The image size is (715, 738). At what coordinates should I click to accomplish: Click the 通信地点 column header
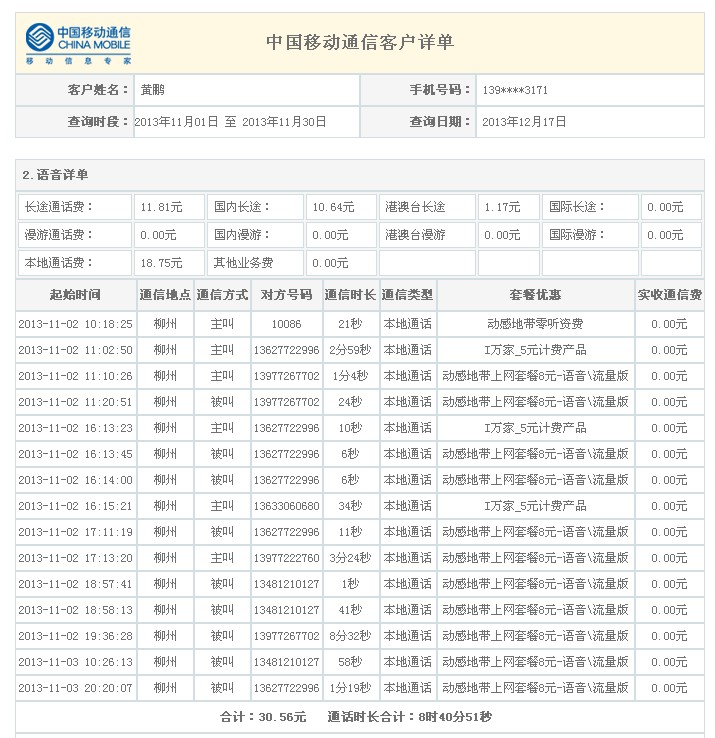[x=165, y=295]
